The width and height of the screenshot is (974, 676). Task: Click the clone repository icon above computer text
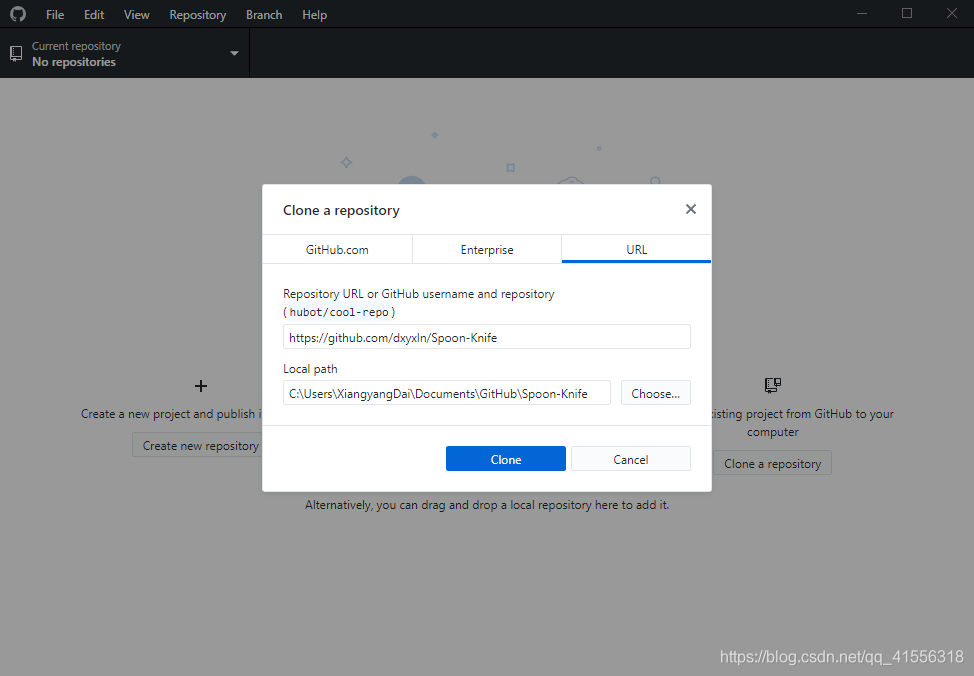773,385
